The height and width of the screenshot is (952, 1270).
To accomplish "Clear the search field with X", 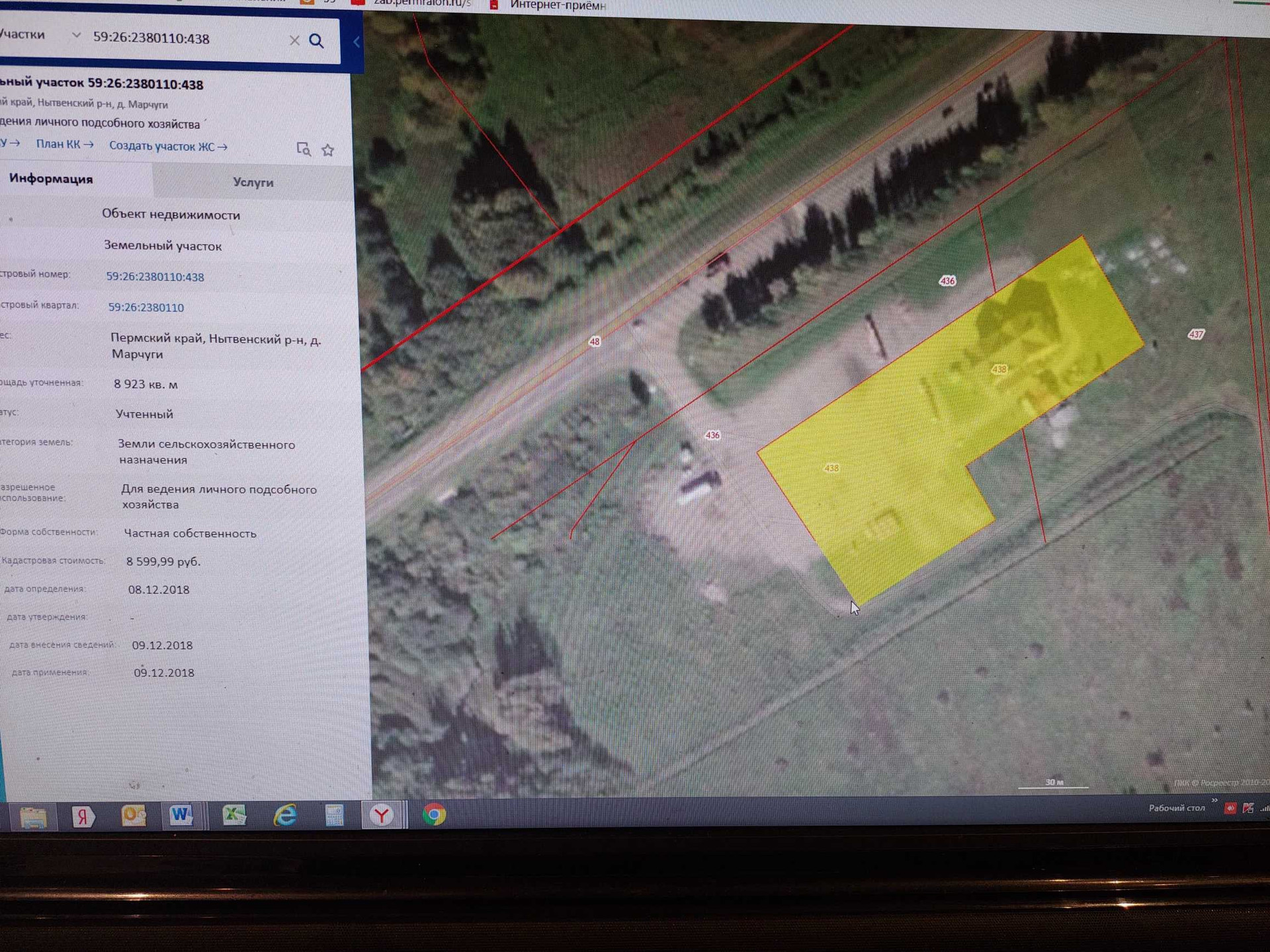I will 294,40.
